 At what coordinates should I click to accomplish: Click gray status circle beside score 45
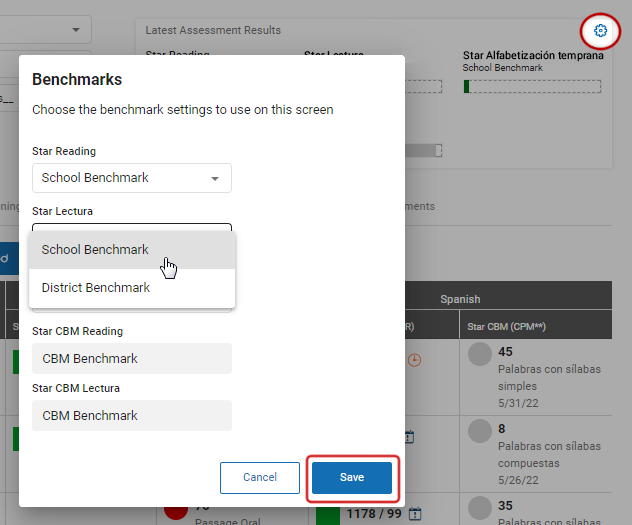pos(480,354)
